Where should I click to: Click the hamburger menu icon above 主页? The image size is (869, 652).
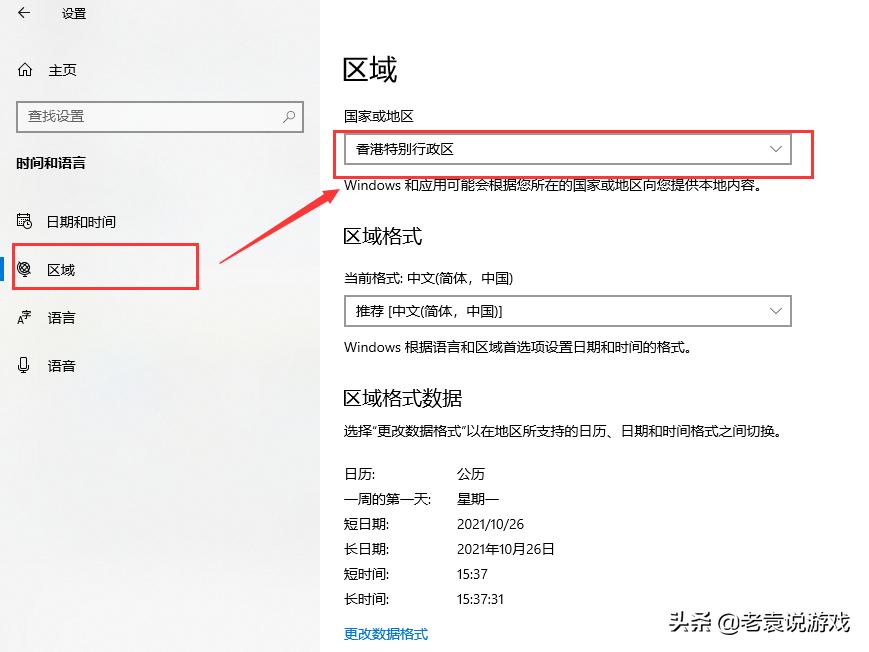(22, 14)
